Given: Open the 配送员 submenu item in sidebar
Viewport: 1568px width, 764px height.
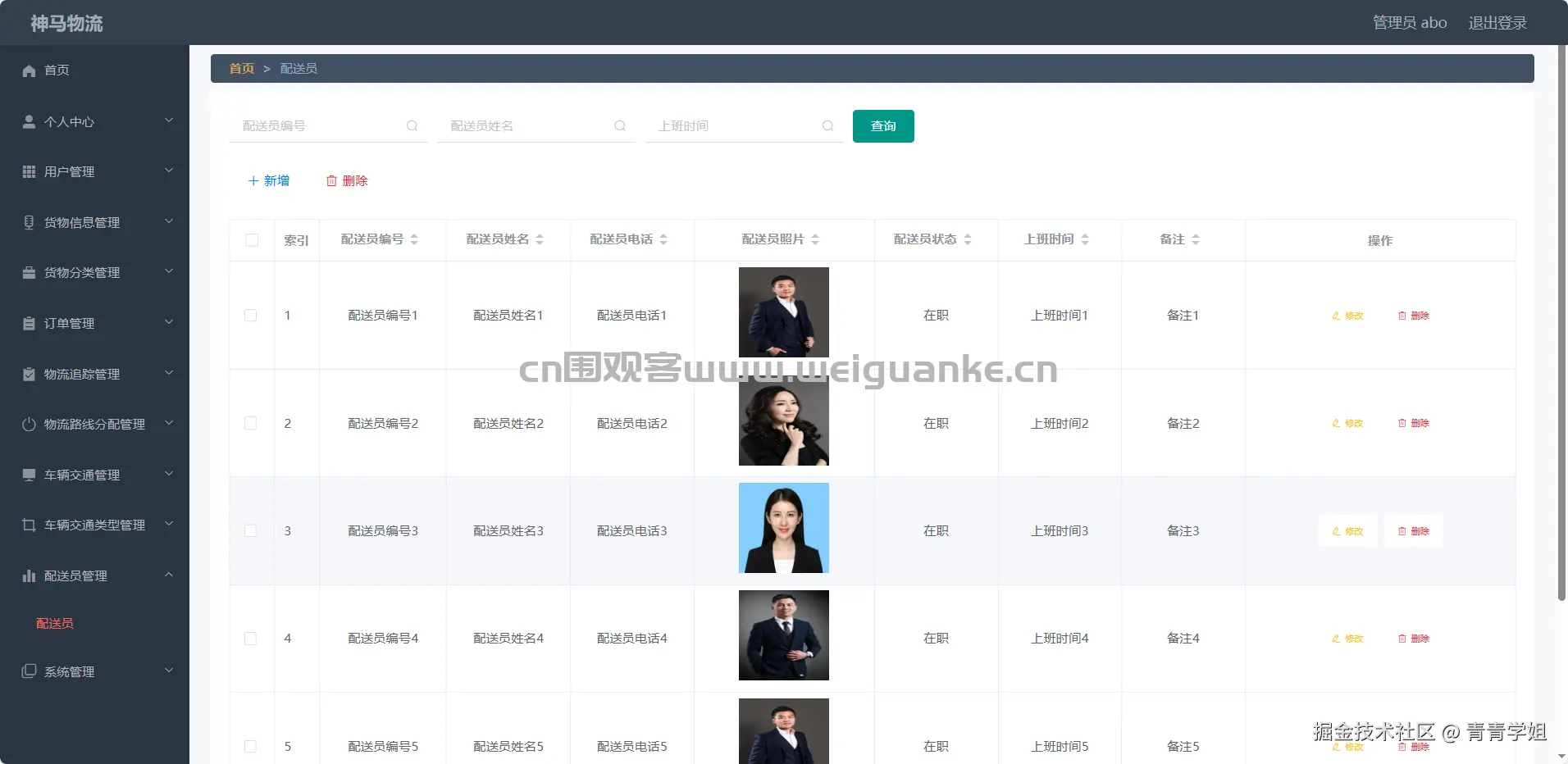Looking at the screenshot, I should coord(55,624).
